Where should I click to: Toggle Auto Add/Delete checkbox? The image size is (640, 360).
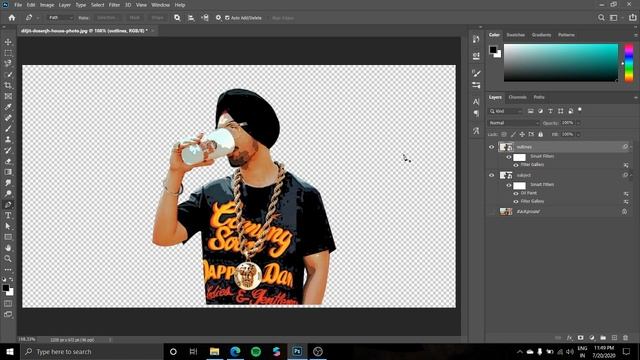227,18
